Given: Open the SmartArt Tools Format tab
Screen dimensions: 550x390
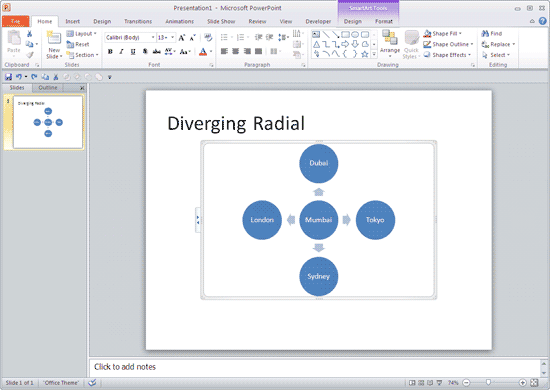Looking at the screenshot, I should 384,21.
